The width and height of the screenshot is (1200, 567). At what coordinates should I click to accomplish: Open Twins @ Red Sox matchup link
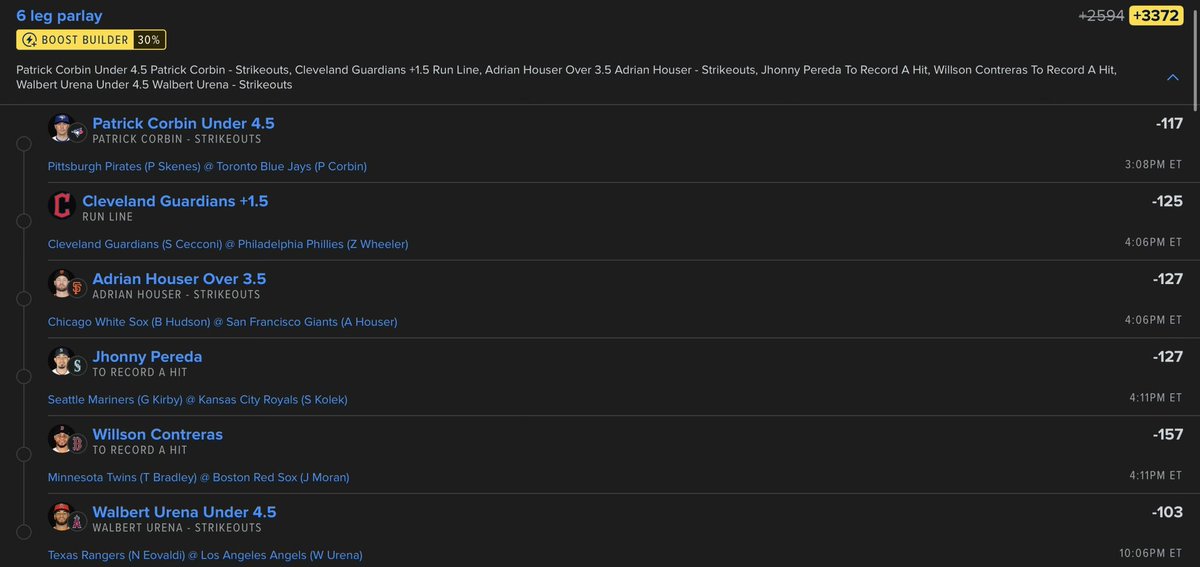tap(198, 478)
